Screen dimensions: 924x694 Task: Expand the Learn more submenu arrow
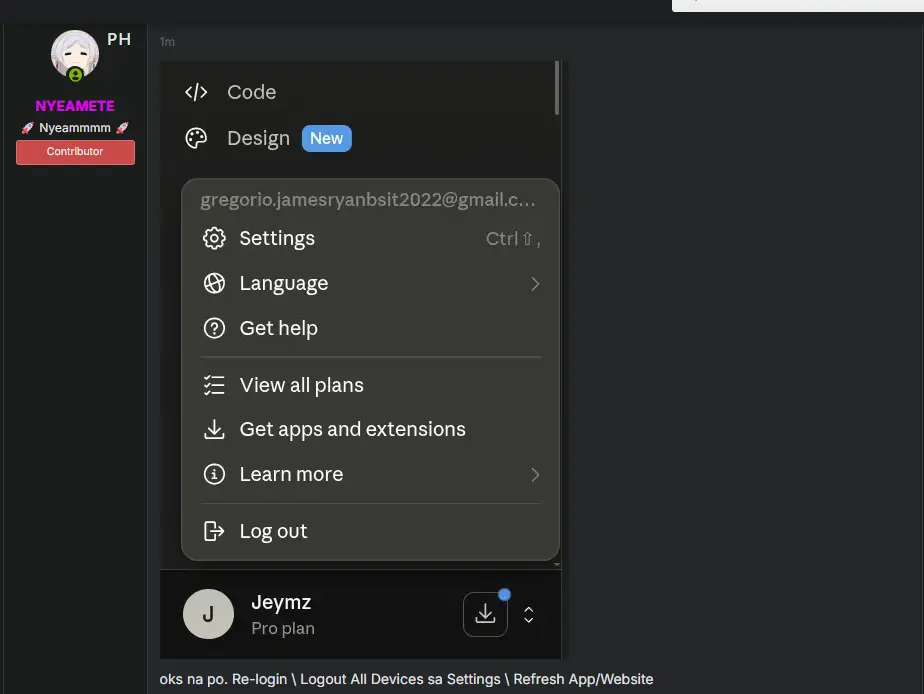(534, 475)
